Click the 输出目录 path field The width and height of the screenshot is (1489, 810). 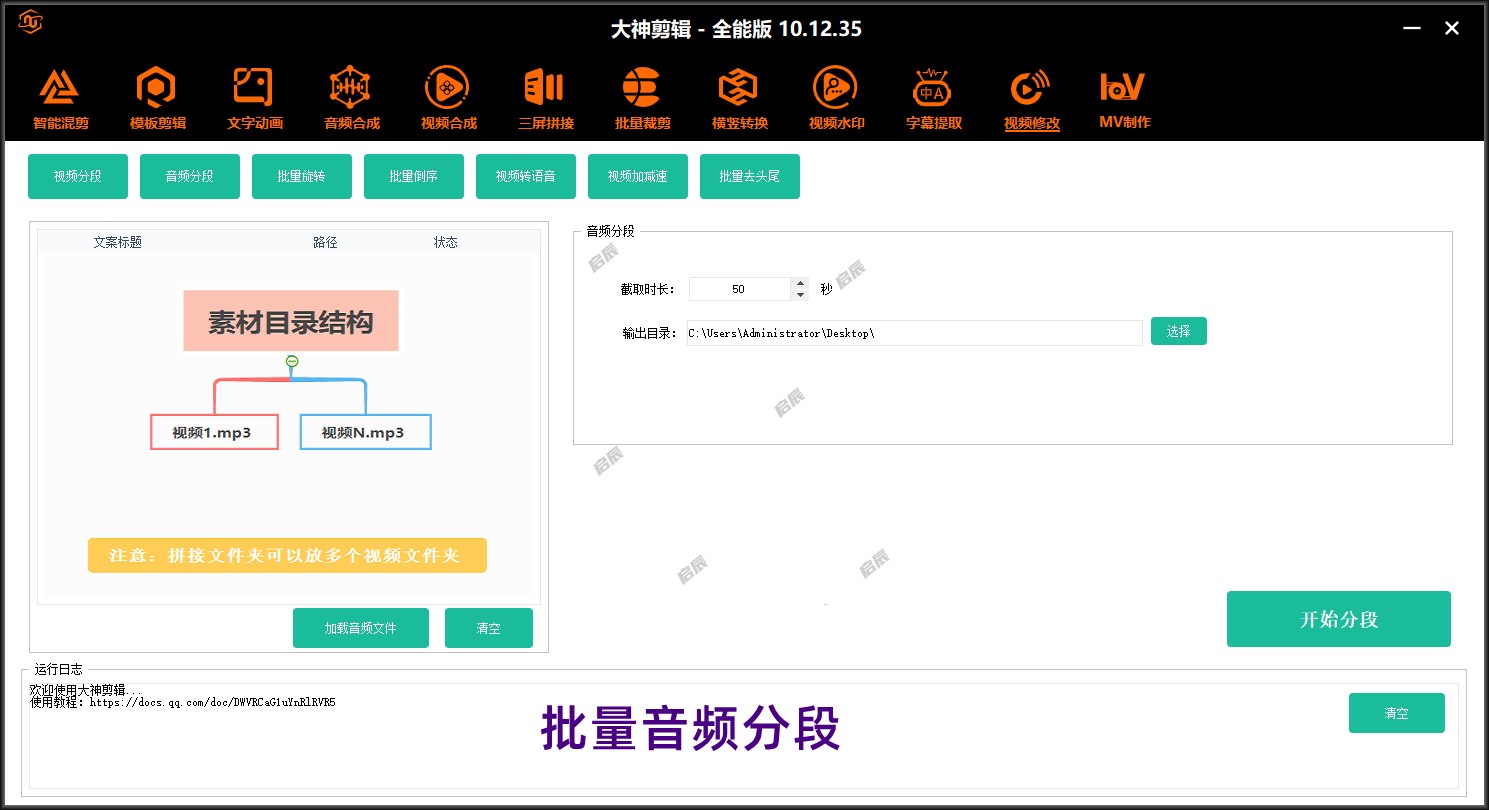pyautogui.click(x=913, y=333)
